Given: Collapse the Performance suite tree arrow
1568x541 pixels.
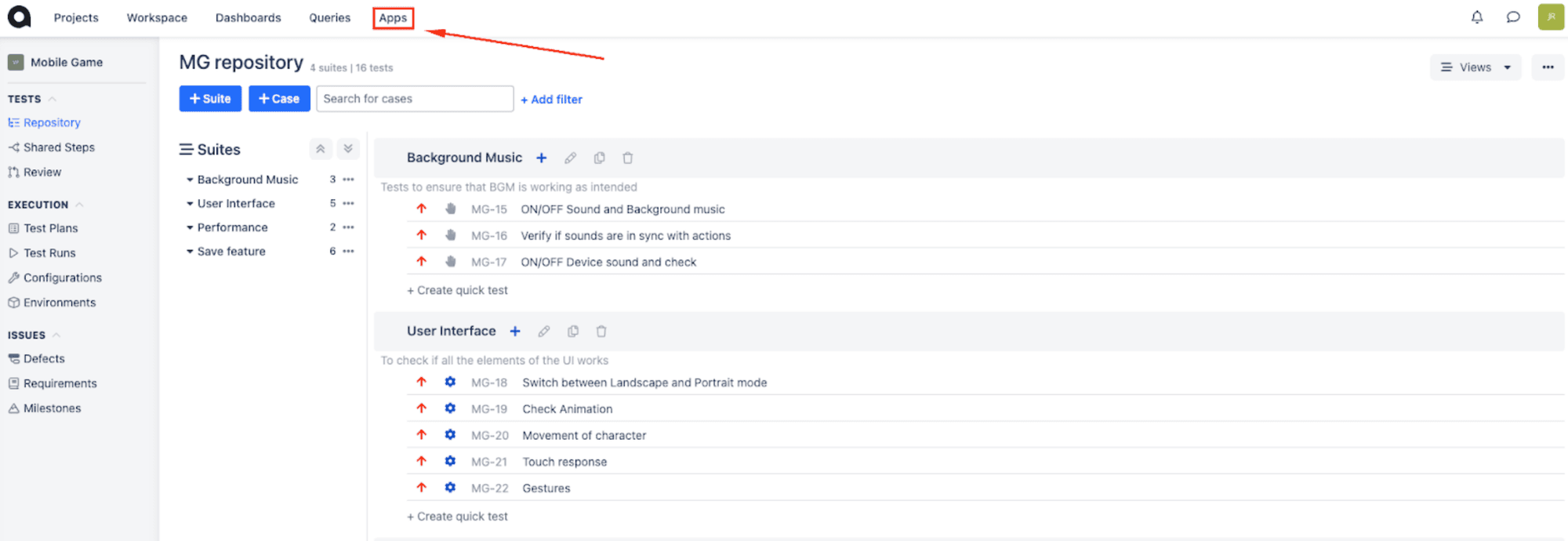Looking at the screenshot, I should [x=190, y=228].
